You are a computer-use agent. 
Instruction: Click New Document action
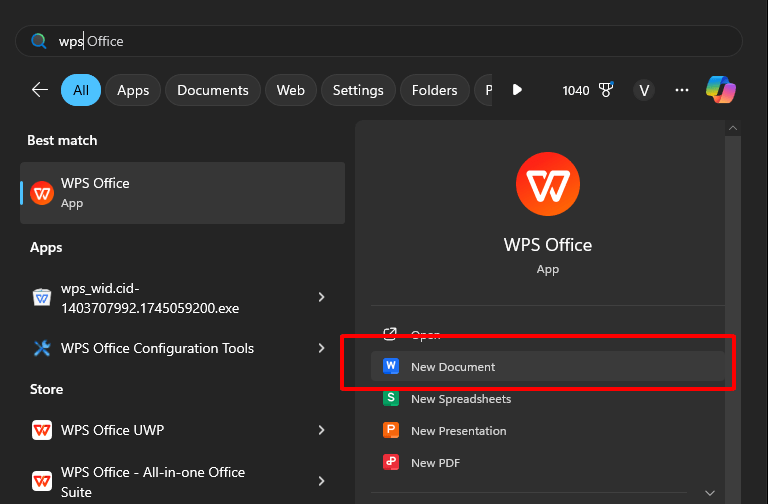453,367
